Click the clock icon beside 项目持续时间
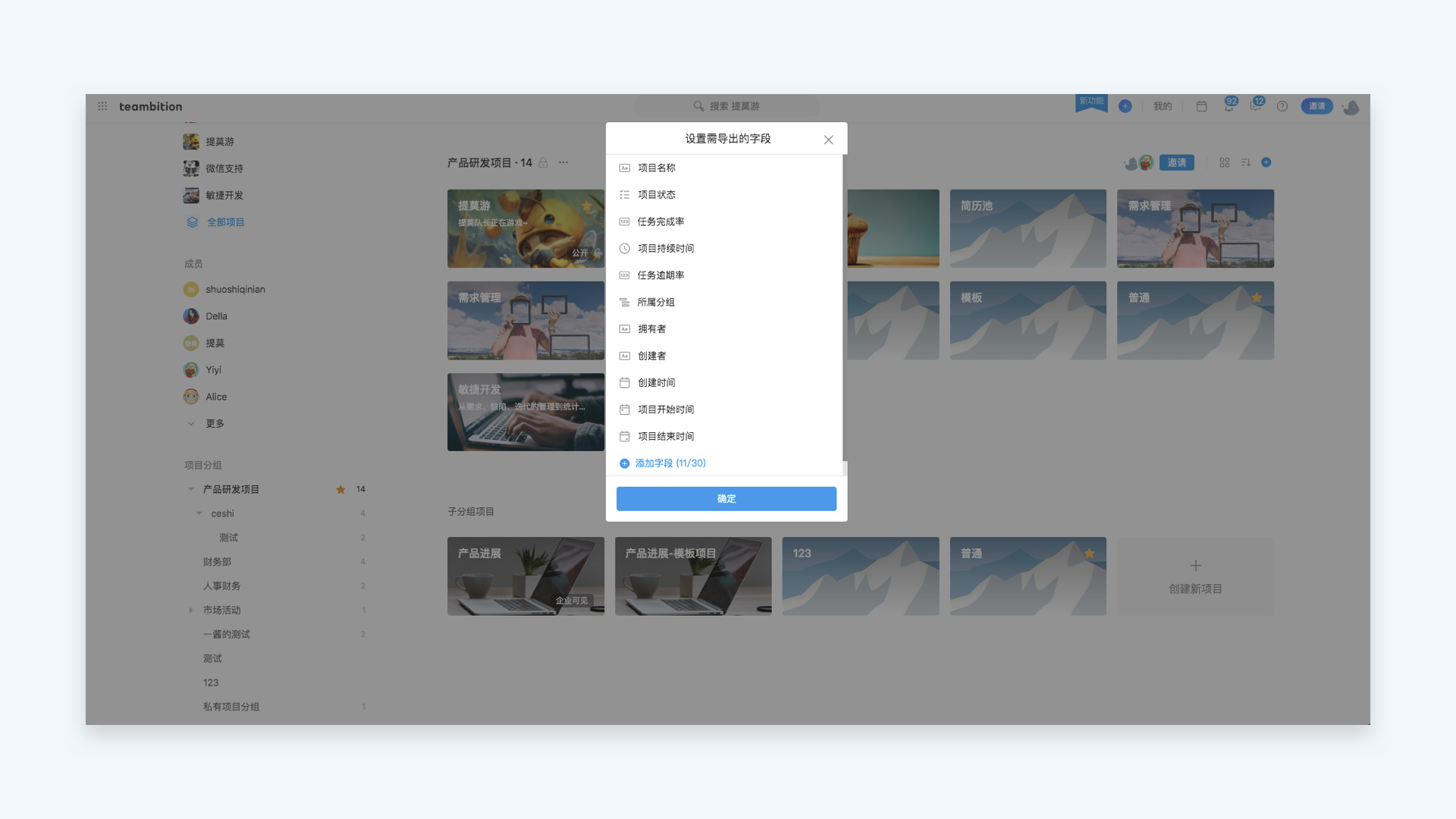 click(624, 249)
